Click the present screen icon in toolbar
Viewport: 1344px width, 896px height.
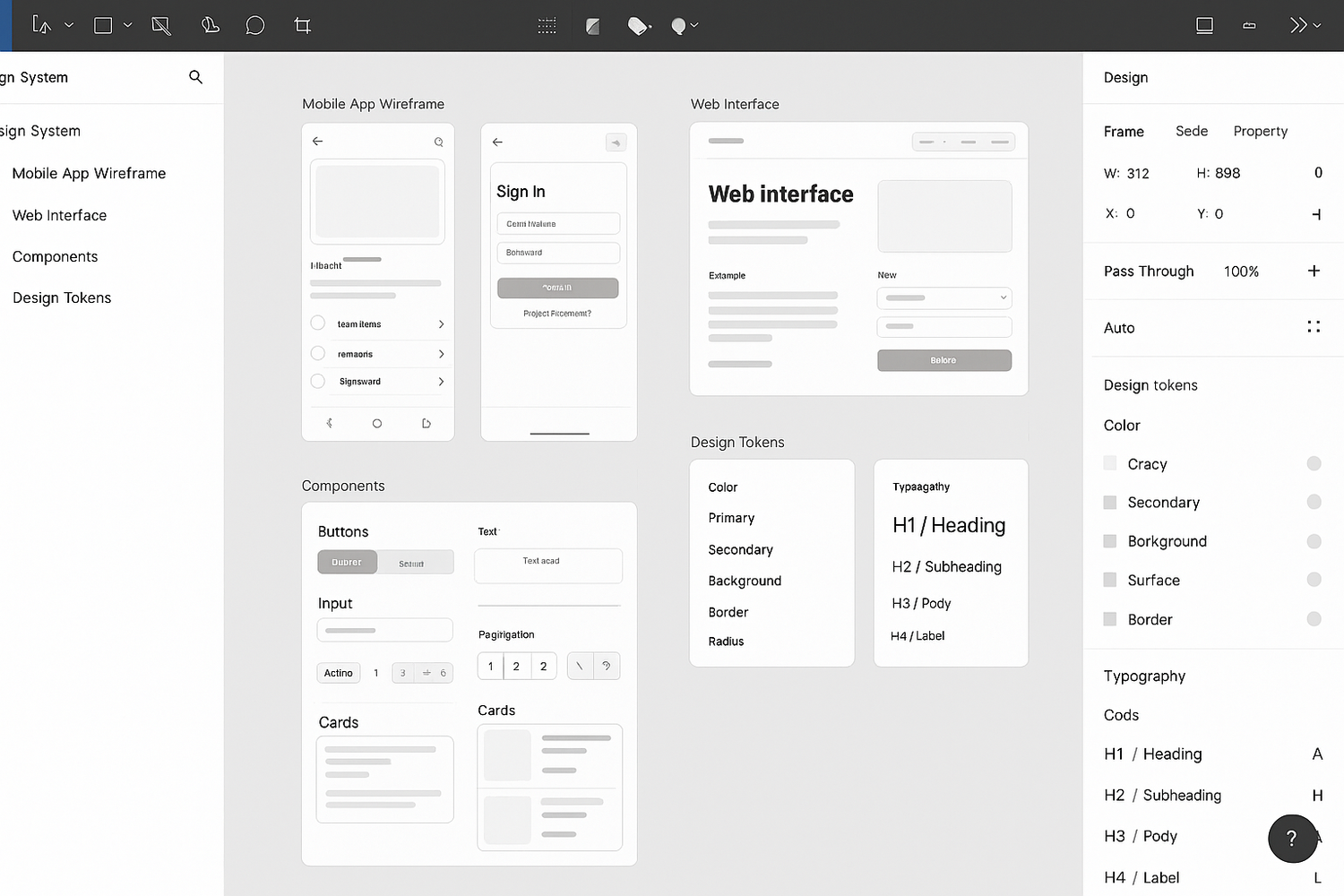click(x=1204, y=25)
